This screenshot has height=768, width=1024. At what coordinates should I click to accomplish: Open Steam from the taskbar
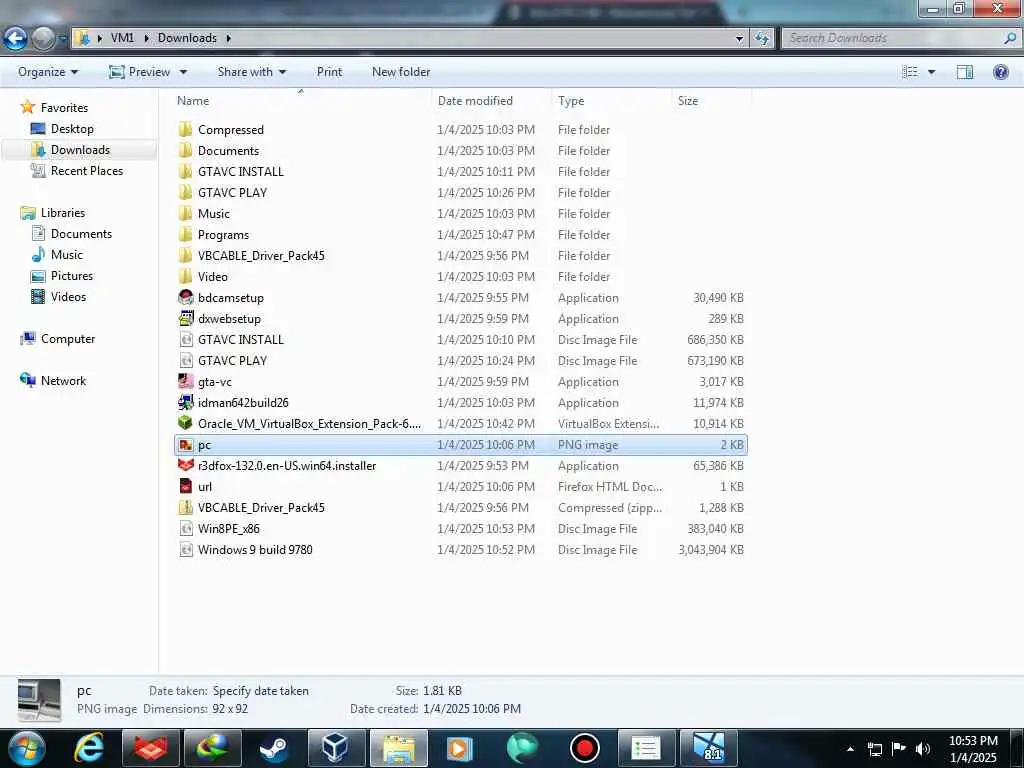click(274, 748)
